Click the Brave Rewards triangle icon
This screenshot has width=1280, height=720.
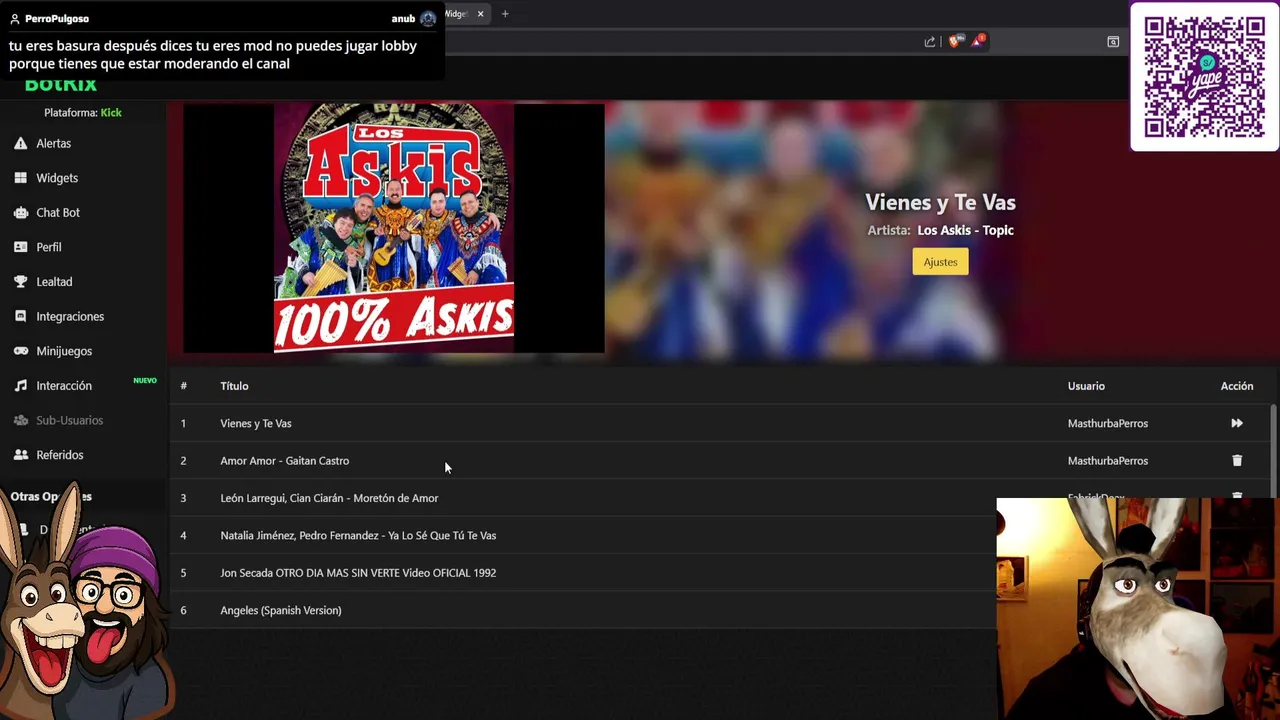tap(978, 41)
